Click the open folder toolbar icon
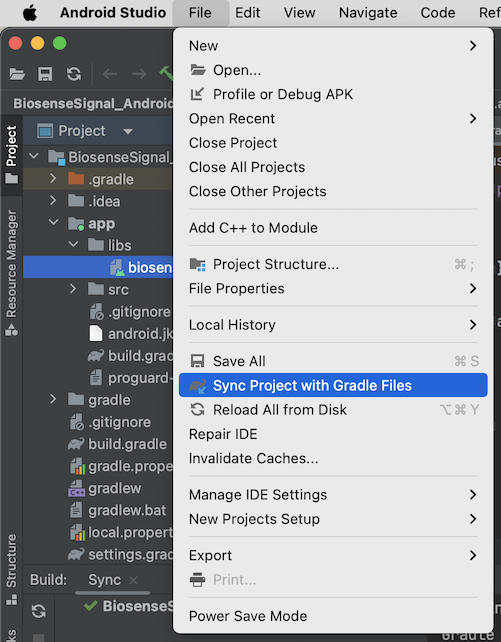The image size is (501, 642). (17, 74)
